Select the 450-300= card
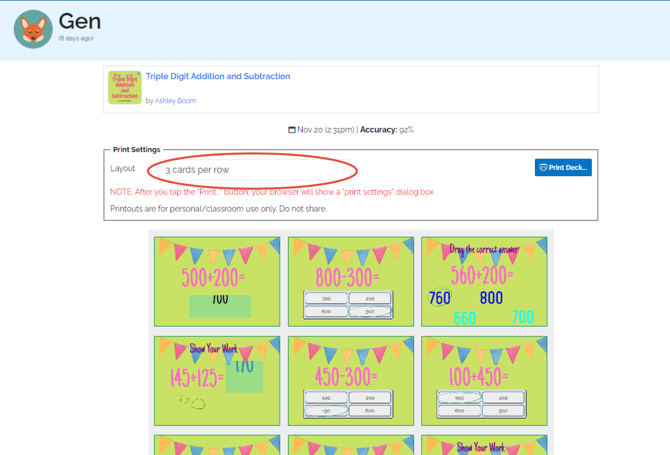The width and height of the screenshot is (670, 455). pyautogui.click(x=351, y=381)
